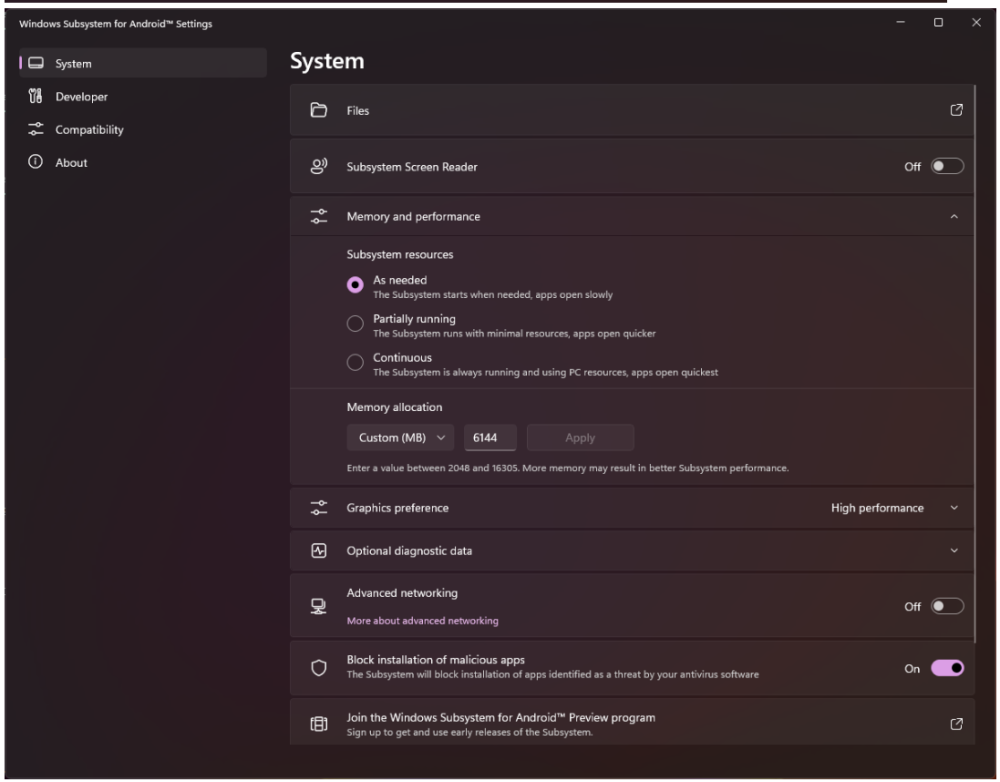Image resolution: width=1000 pixels, height=782 pixels.
Task: Click the Graphics preference sliders icon
Action: 319,508
